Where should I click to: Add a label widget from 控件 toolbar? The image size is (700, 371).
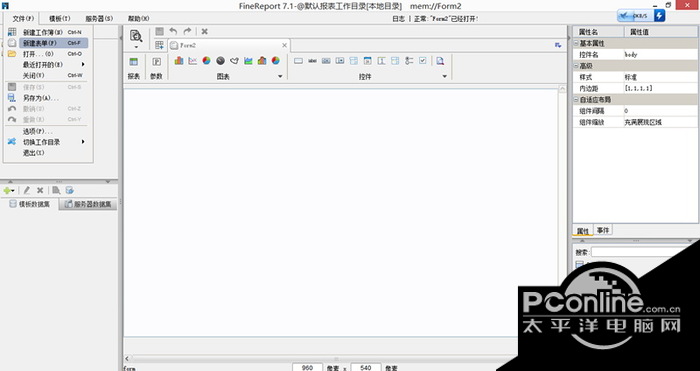point(312,61)
